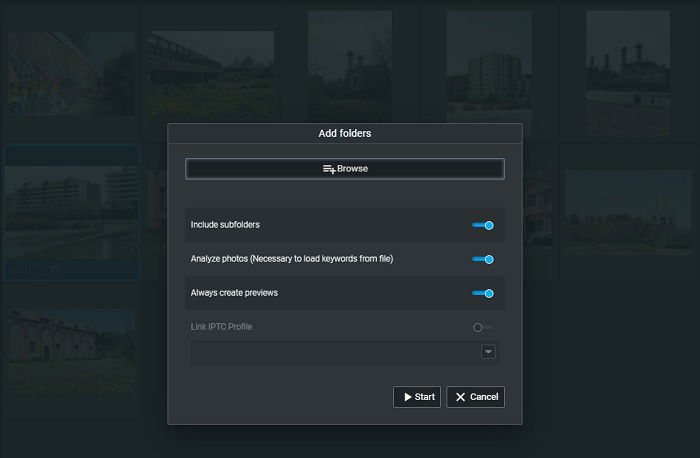Viewport: 700px width, 458px height.
Task: Toggle the Analyze photos switch
Action: click(483, 259)
